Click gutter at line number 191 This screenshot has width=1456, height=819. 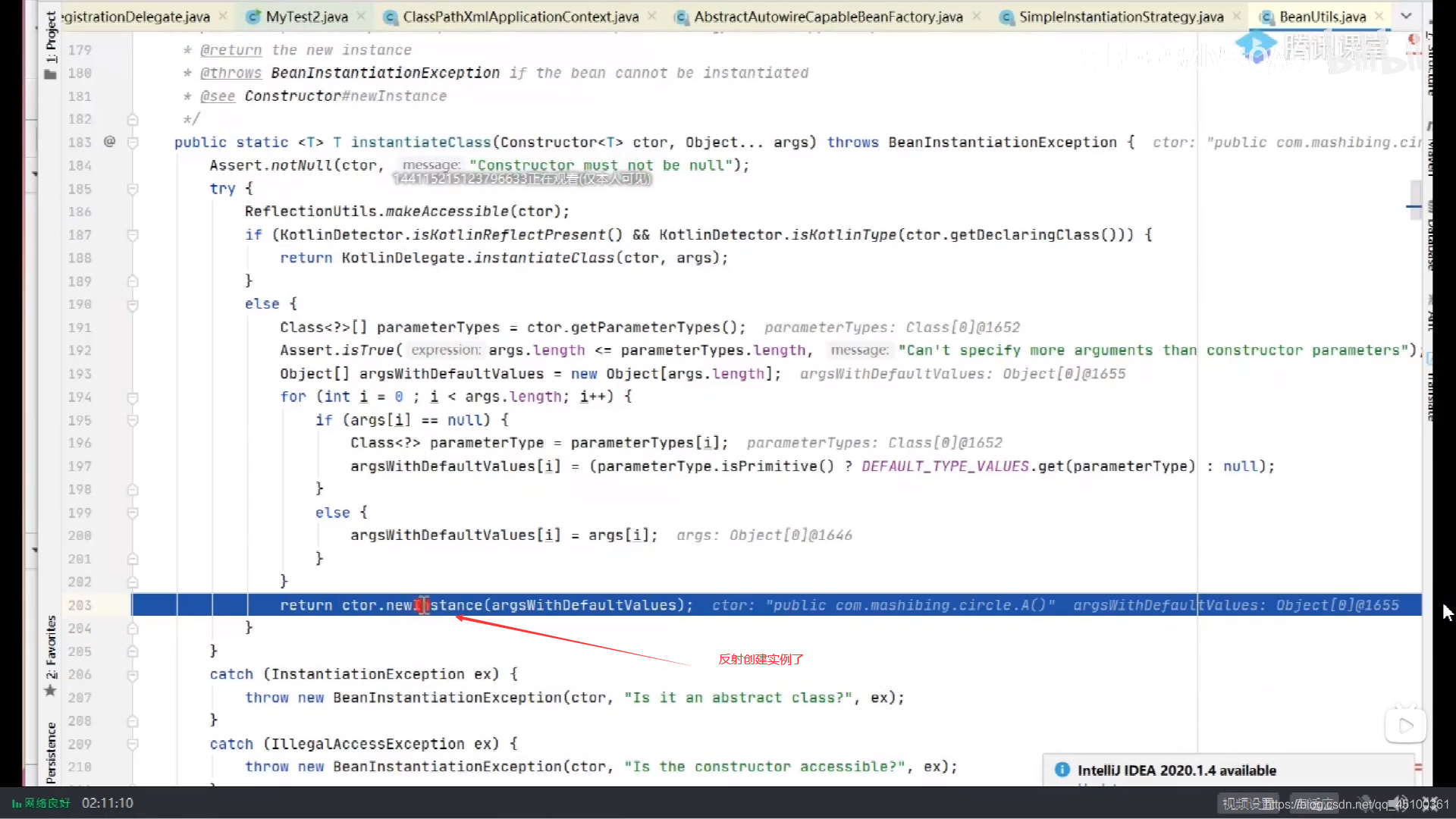point(80,328)
